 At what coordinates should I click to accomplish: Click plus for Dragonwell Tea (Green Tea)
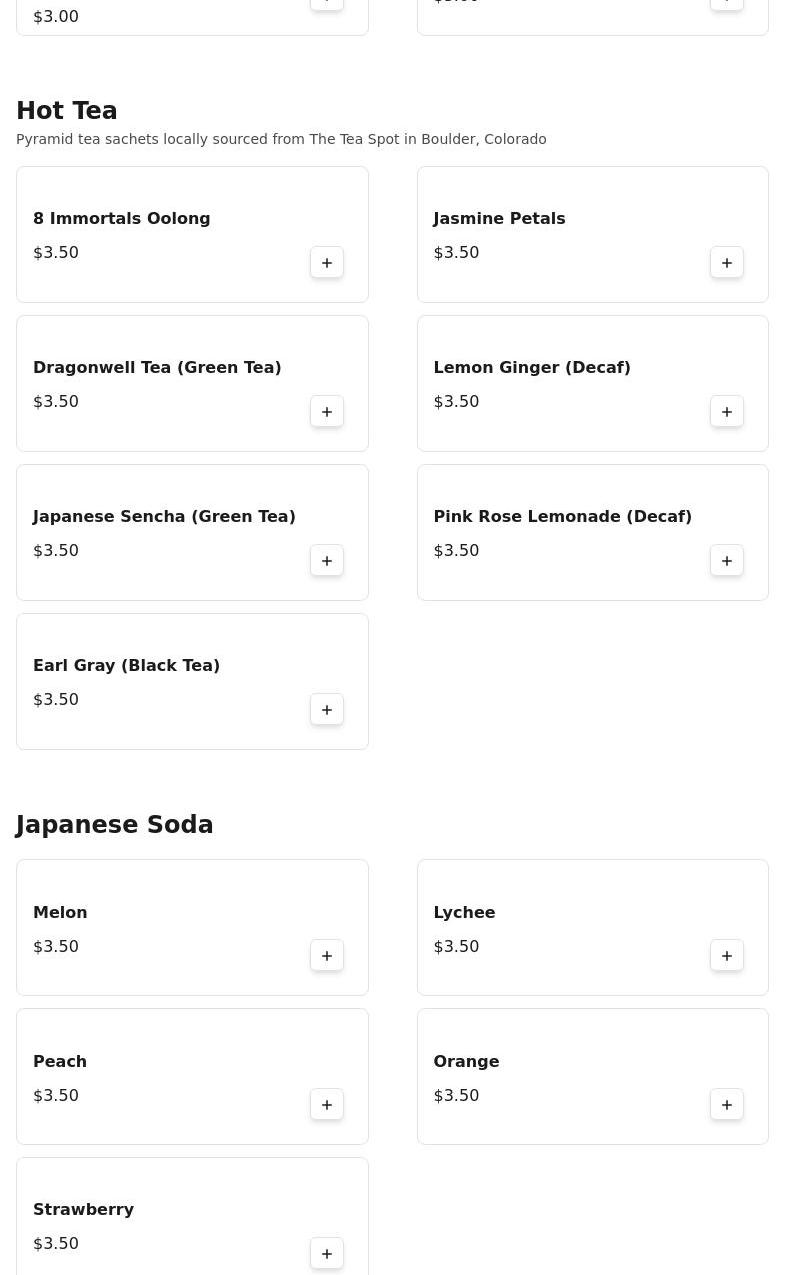pyautogui.click(x=327, y=412)
